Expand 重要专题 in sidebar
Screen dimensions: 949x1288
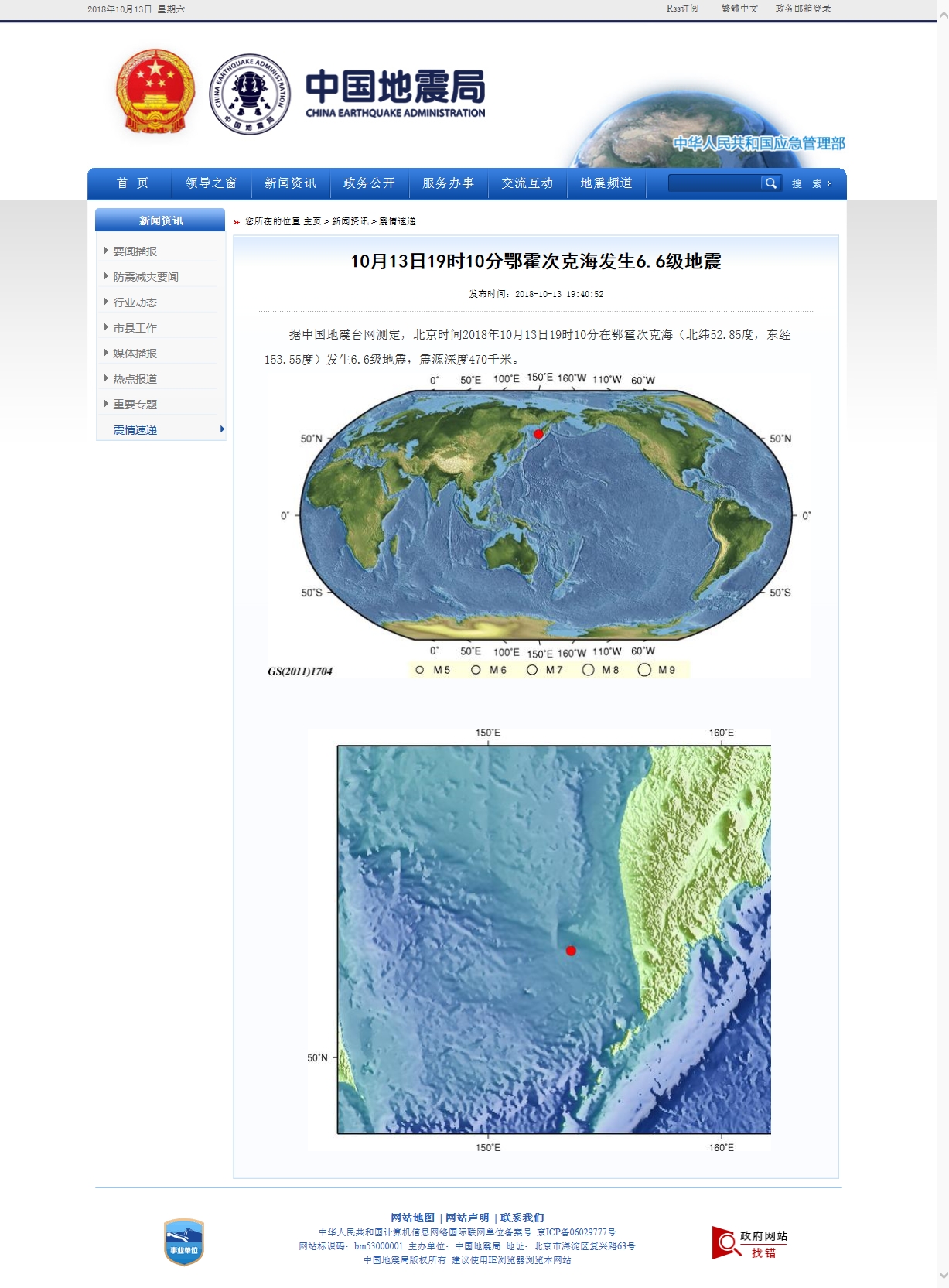coord(135,405)
